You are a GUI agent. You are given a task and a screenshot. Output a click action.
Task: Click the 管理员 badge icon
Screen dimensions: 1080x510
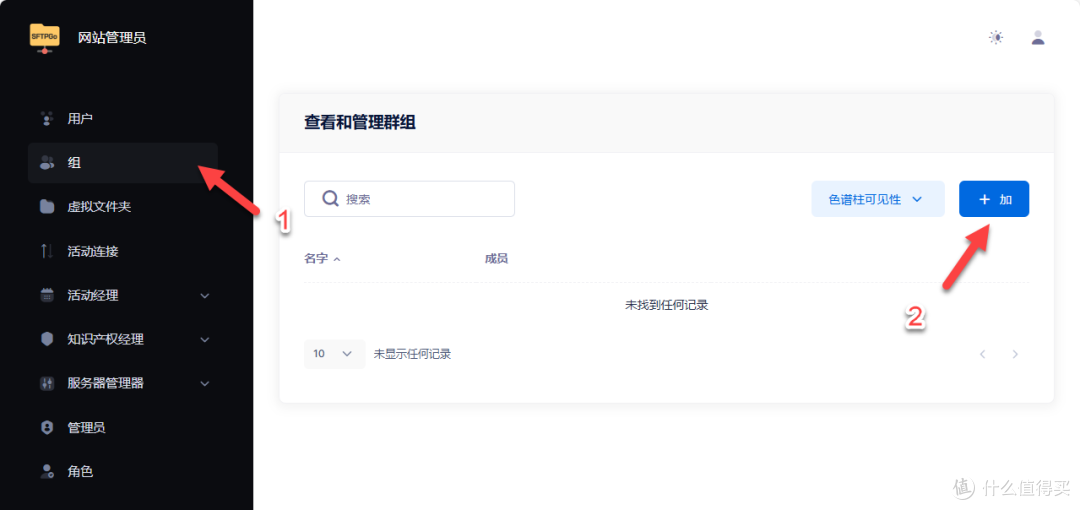tap(47, 427)
